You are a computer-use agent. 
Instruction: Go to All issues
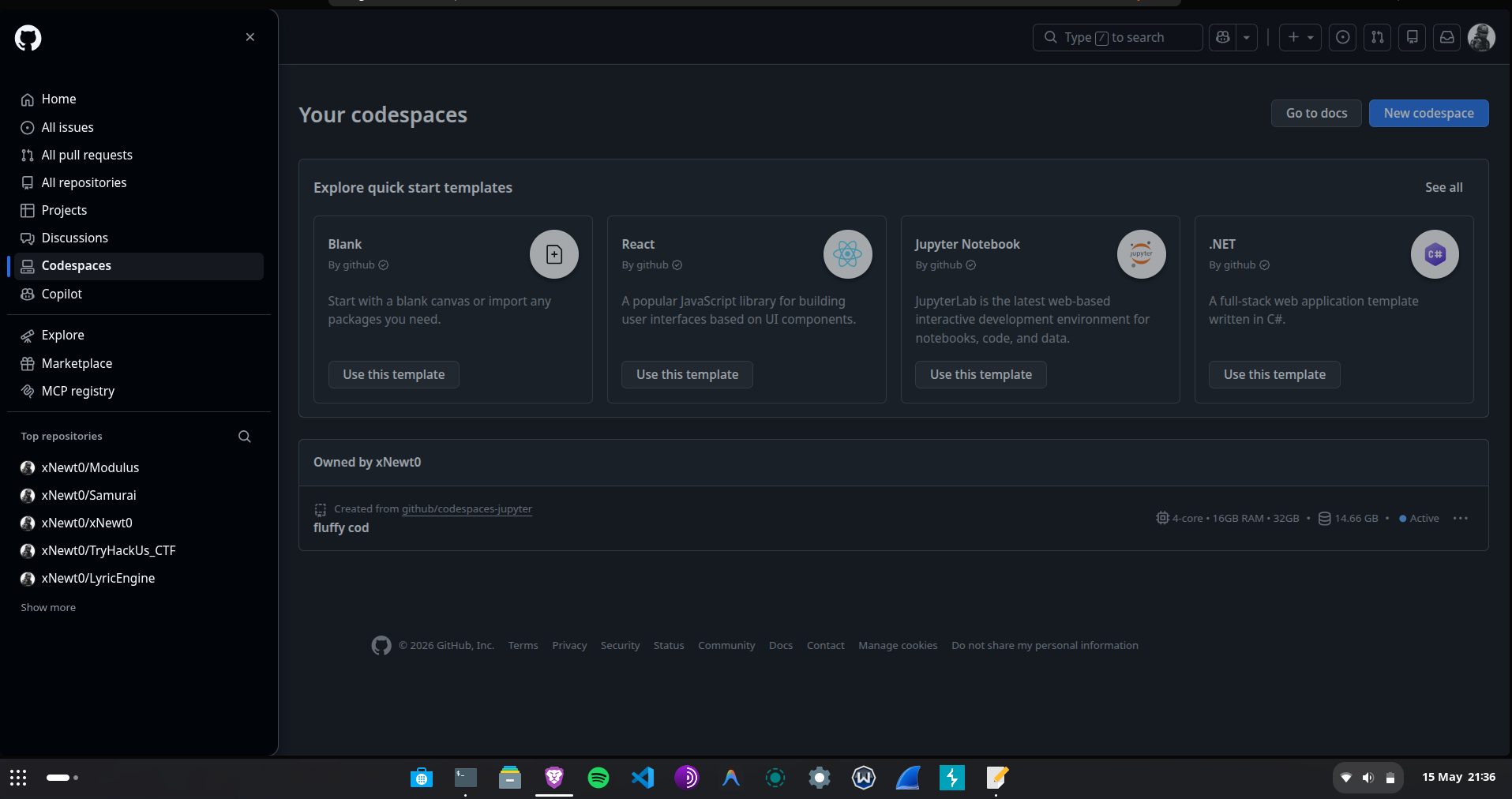point(139,127)
